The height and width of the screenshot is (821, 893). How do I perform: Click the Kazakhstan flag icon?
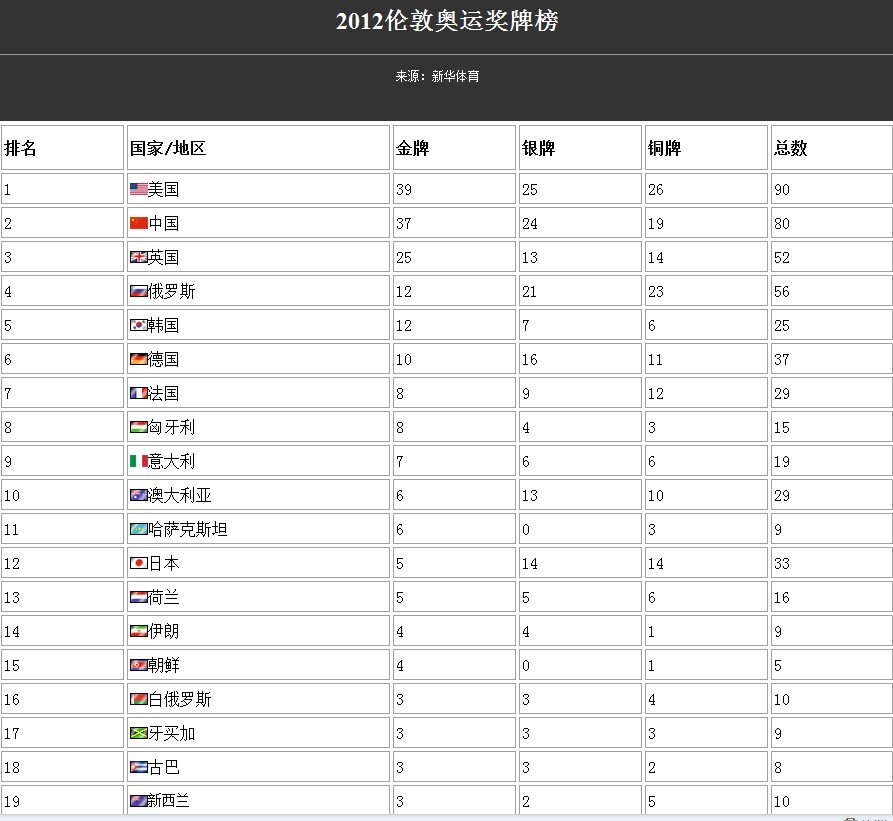click(138, 529)
